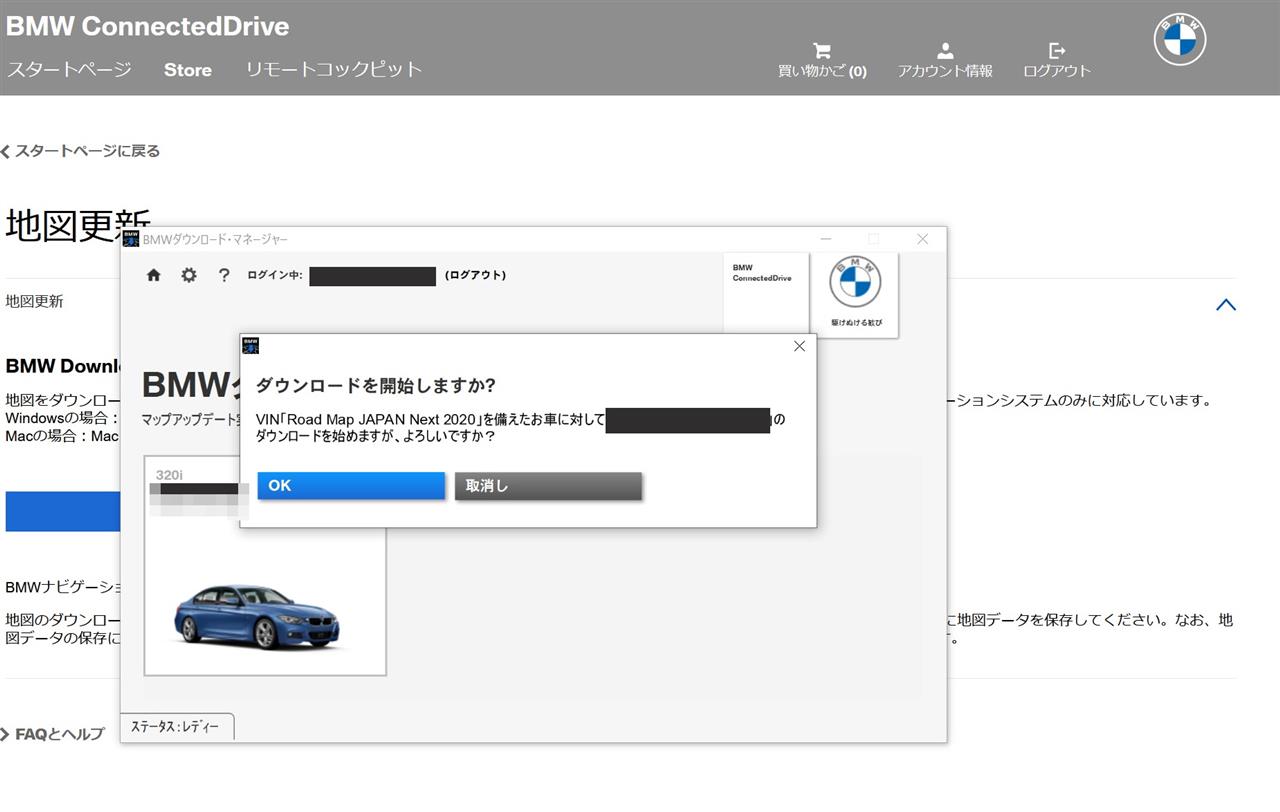This screenshot has height=812, width=1280.
Task: Click the dialog's small BMW app icon
Action: click(x=251, y=346)
